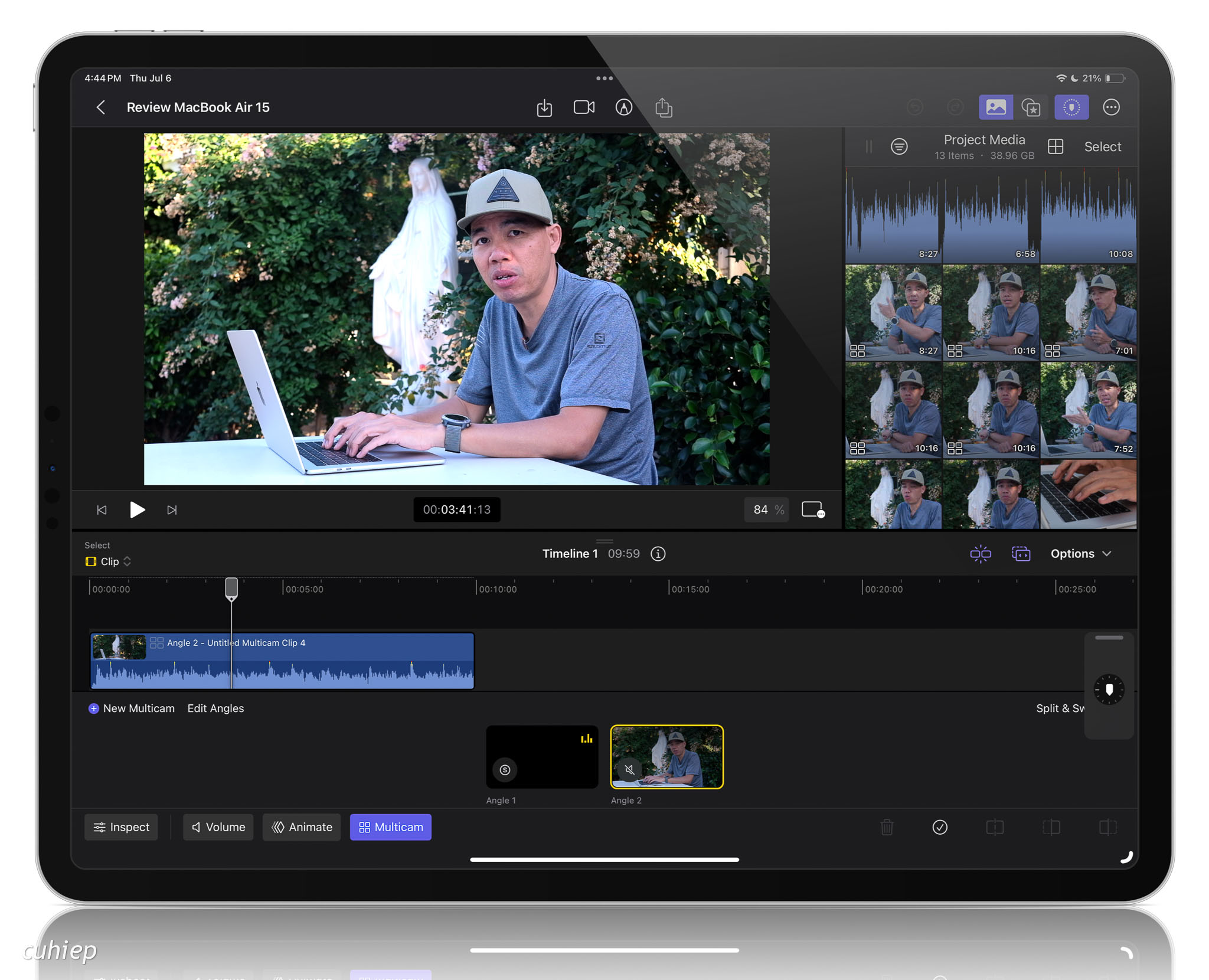Image resolution: width=1209 pixels, height=980 pixels.
Task: Click Edit Angles
Action: (215, 708)
